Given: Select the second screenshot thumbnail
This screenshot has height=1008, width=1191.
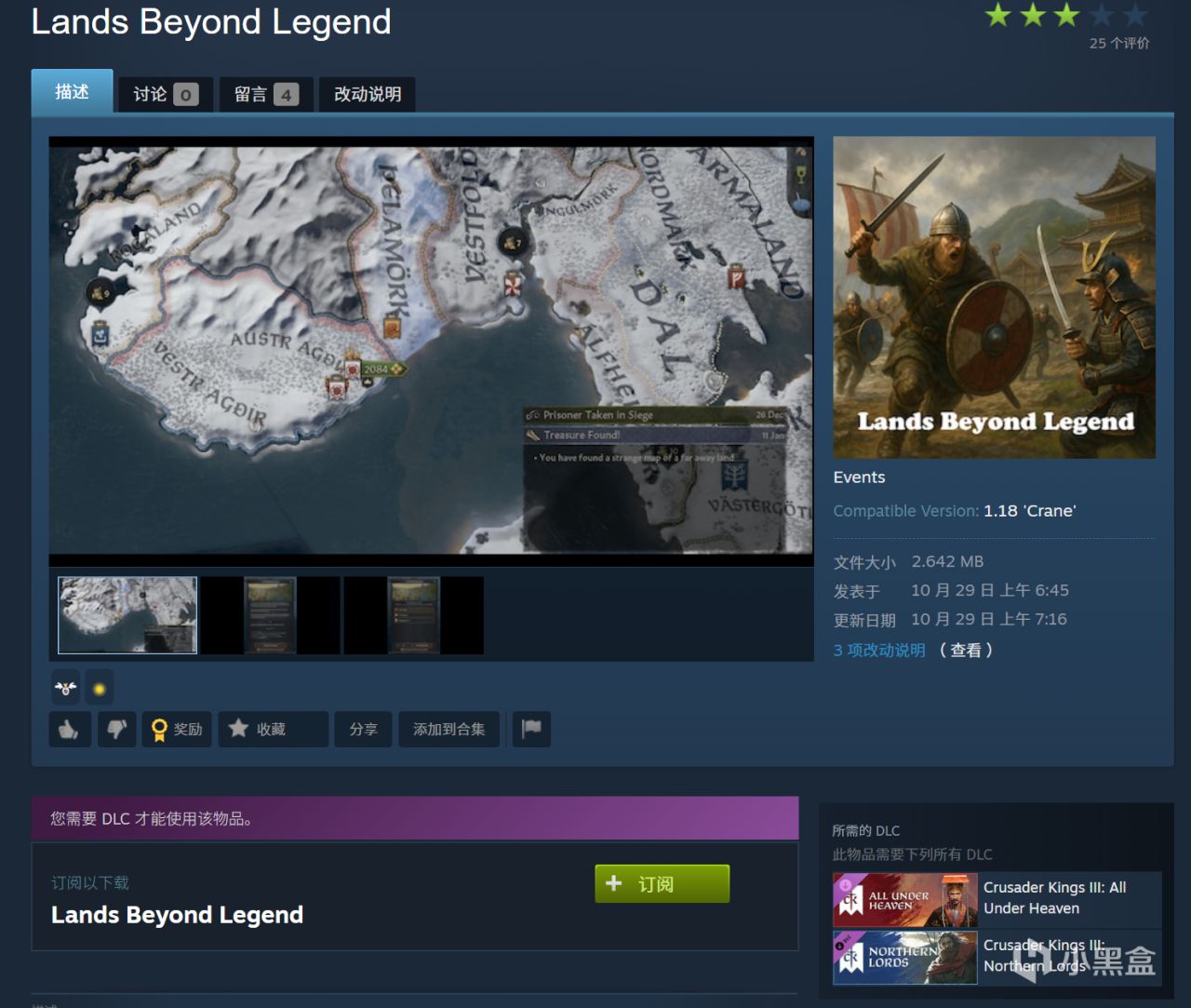Looking at the screenshot, I should tap(271, 615).
